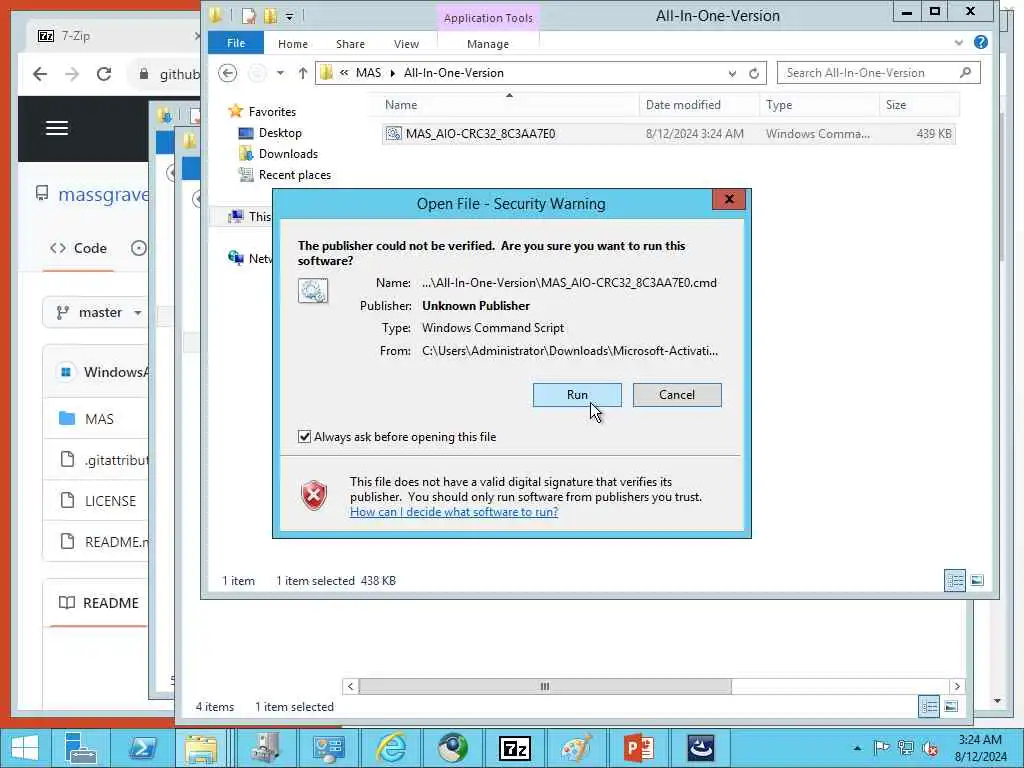Click MAS in the address bar breadcrumb

click(368, 73)
